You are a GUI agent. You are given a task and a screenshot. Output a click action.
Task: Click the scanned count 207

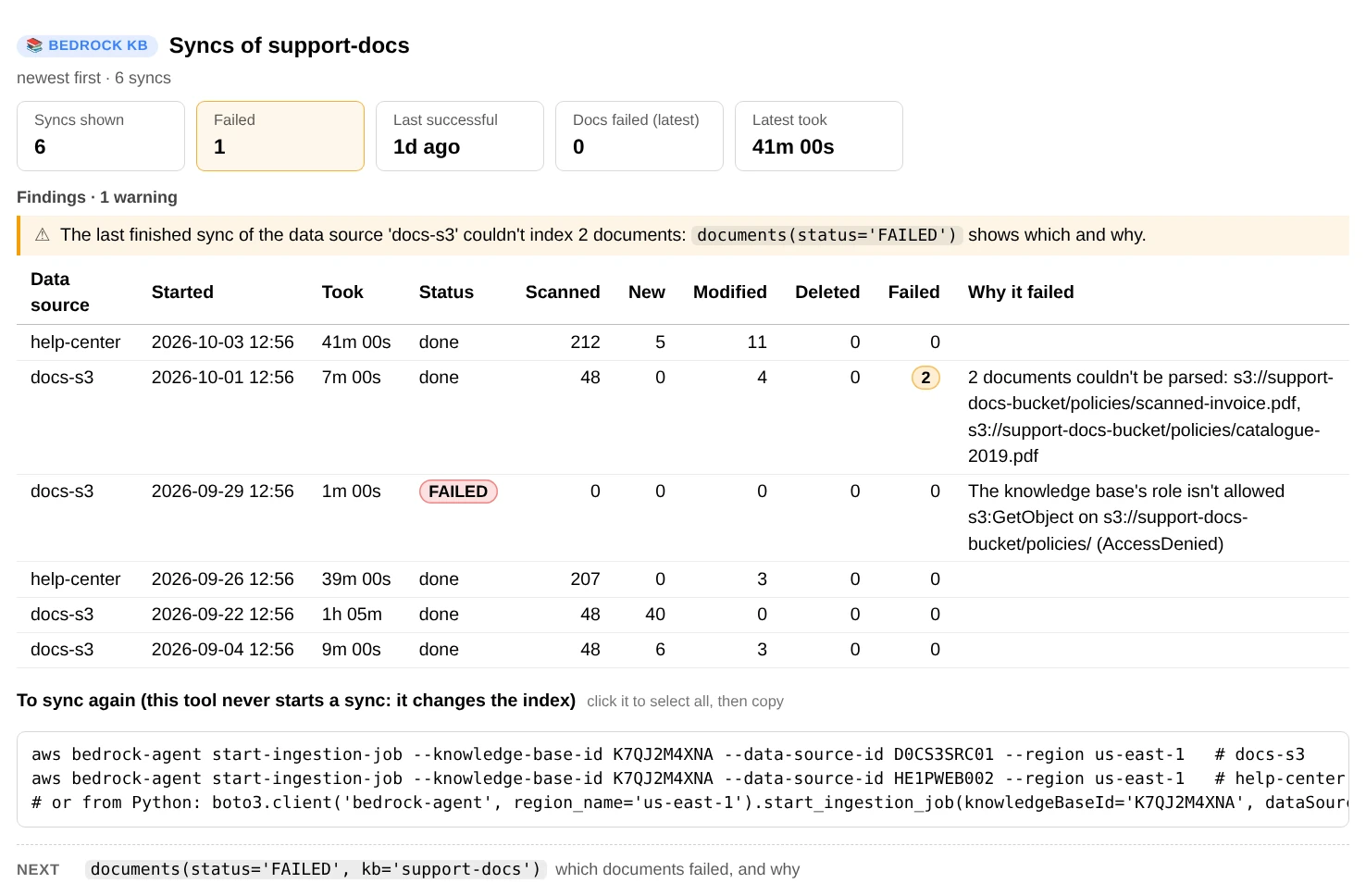(x=585, y=579)
